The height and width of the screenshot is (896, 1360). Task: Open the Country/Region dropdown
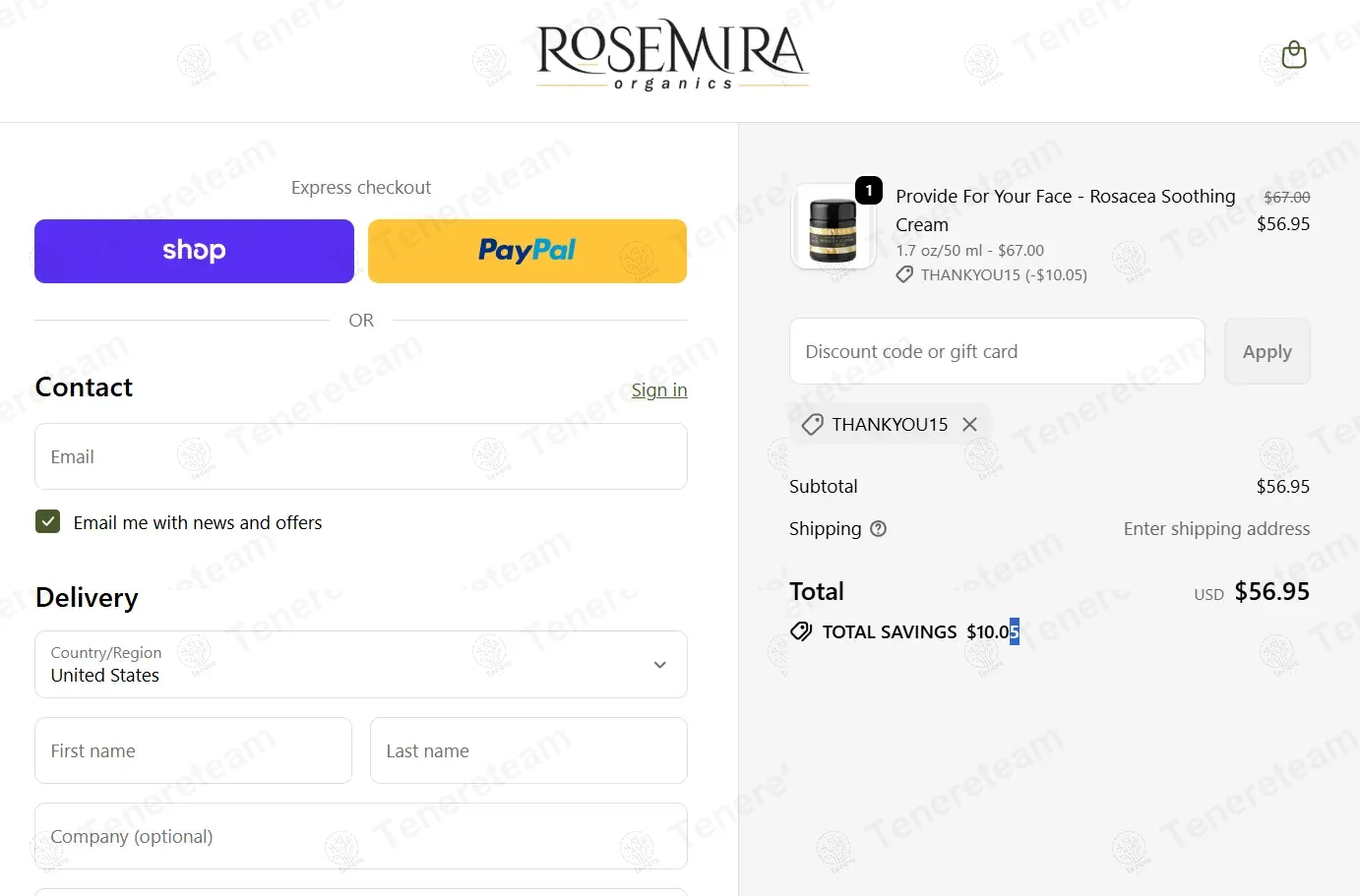(x=361, y=664)
